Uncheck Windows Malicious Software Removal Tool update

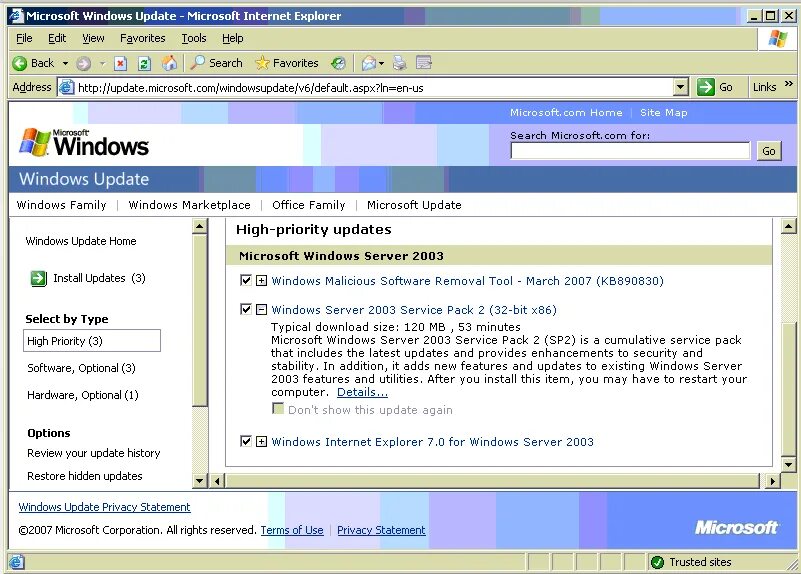[x=246, y=280]
